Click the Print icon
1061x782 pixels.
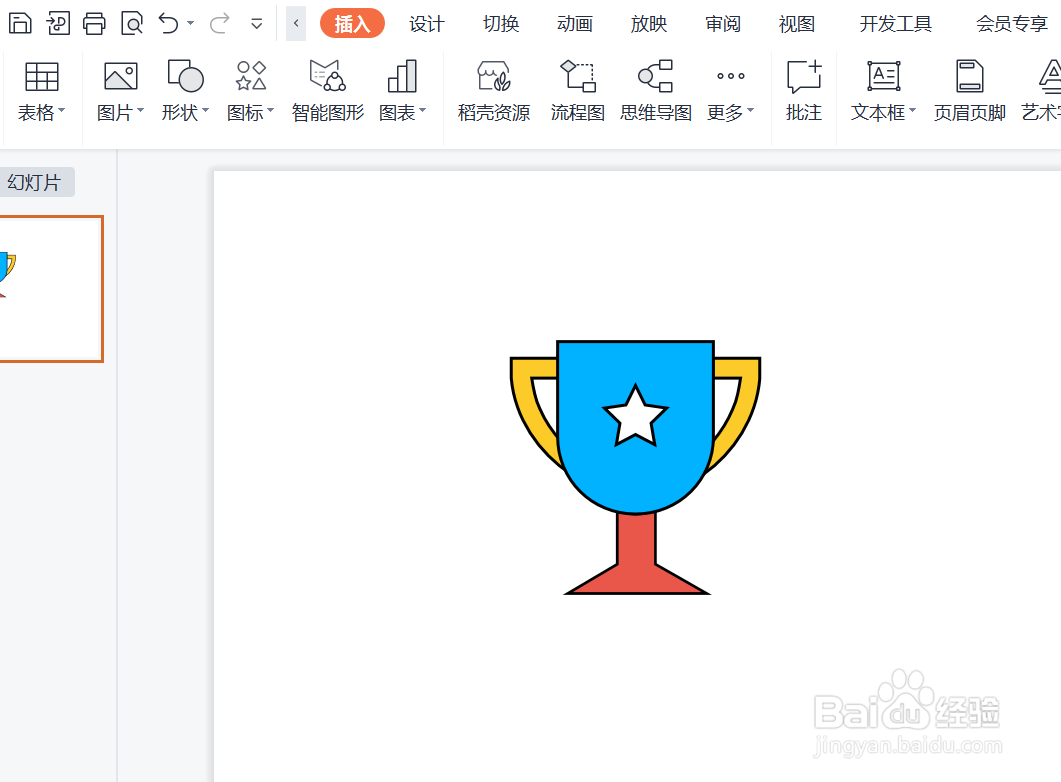click(x=94, y=24)
